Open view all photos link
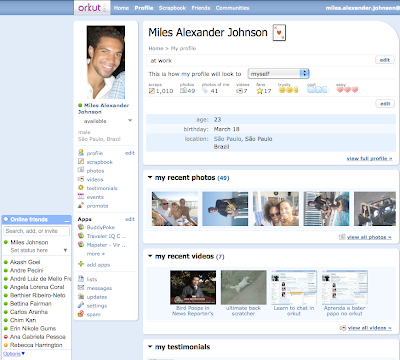Image resolution: width=400 pixels, height=360 pixels. pyautogui.click(x=369, y=237)
